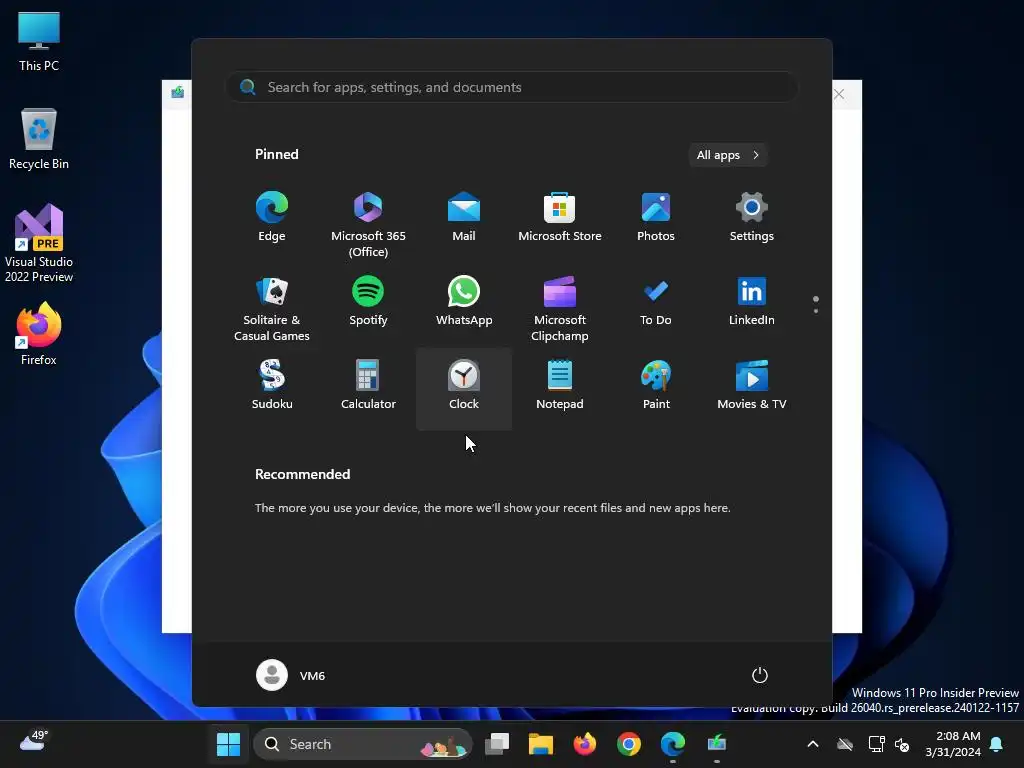Open File Explorer from the taskbar
The width and height of the screenshot is (1024, 768).
click(541, 744)
